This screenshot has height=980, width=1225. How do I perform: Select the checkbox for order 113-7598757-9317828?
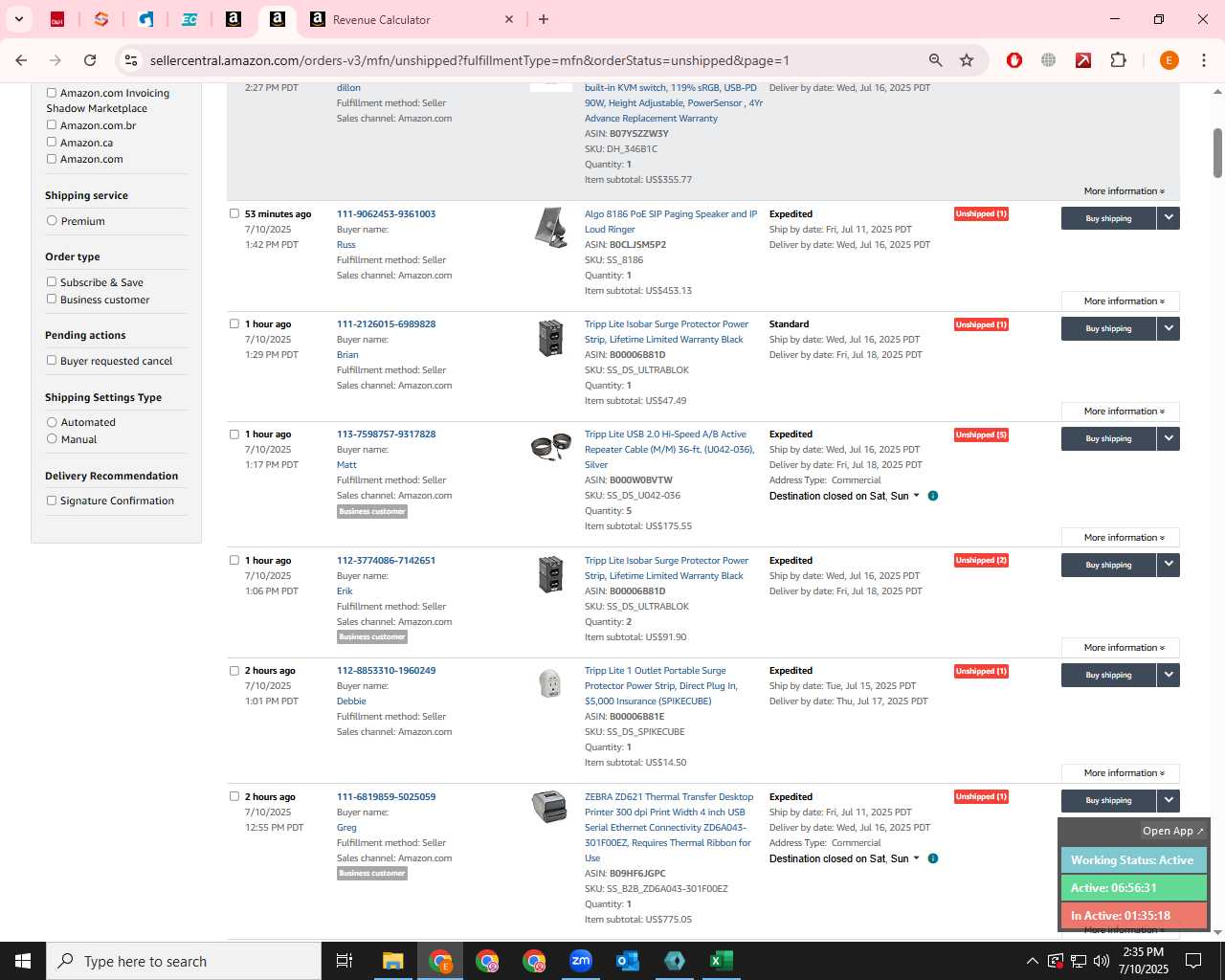point(234,434)
